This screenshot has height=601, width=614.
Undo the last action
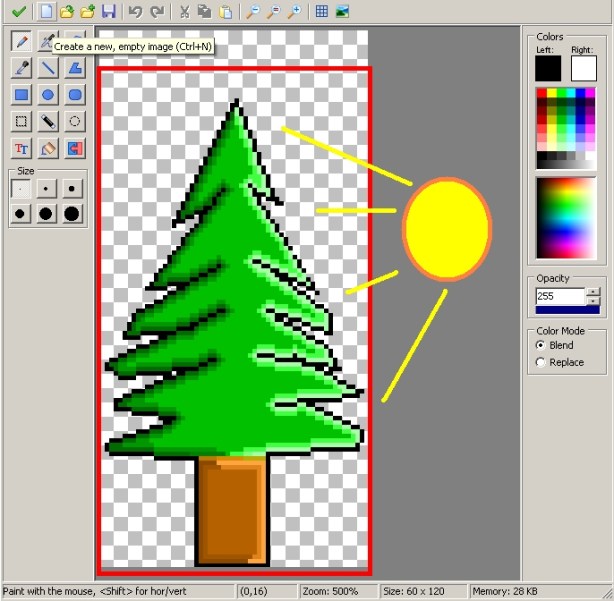[x=135, y=12]
